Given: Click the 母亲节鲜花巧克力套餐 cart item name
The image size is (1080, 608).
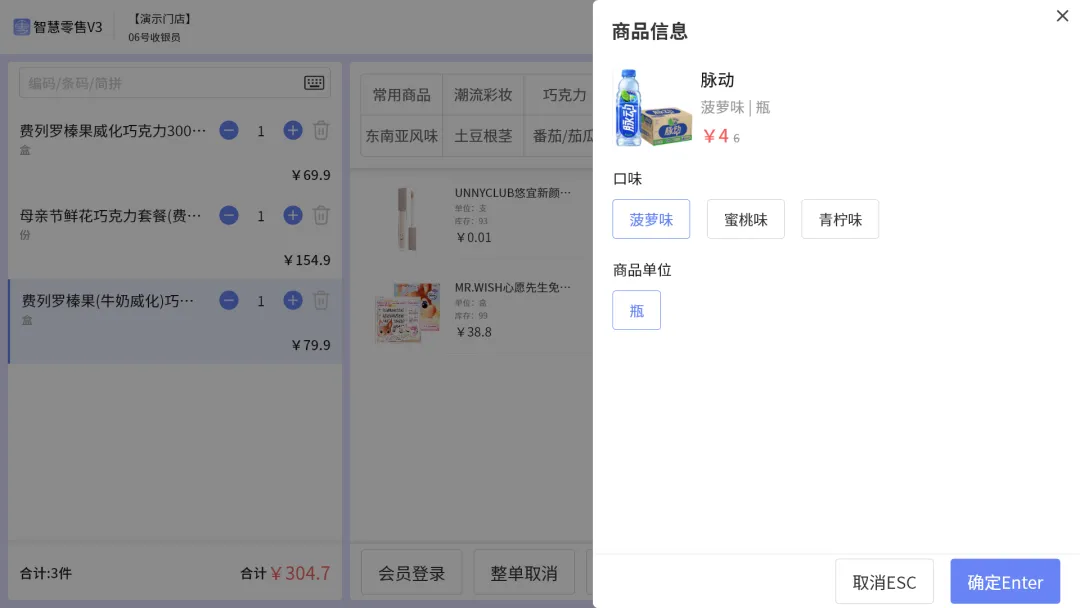Looking at the screenshot, I should pyautogui.click(x=110, y=216).
